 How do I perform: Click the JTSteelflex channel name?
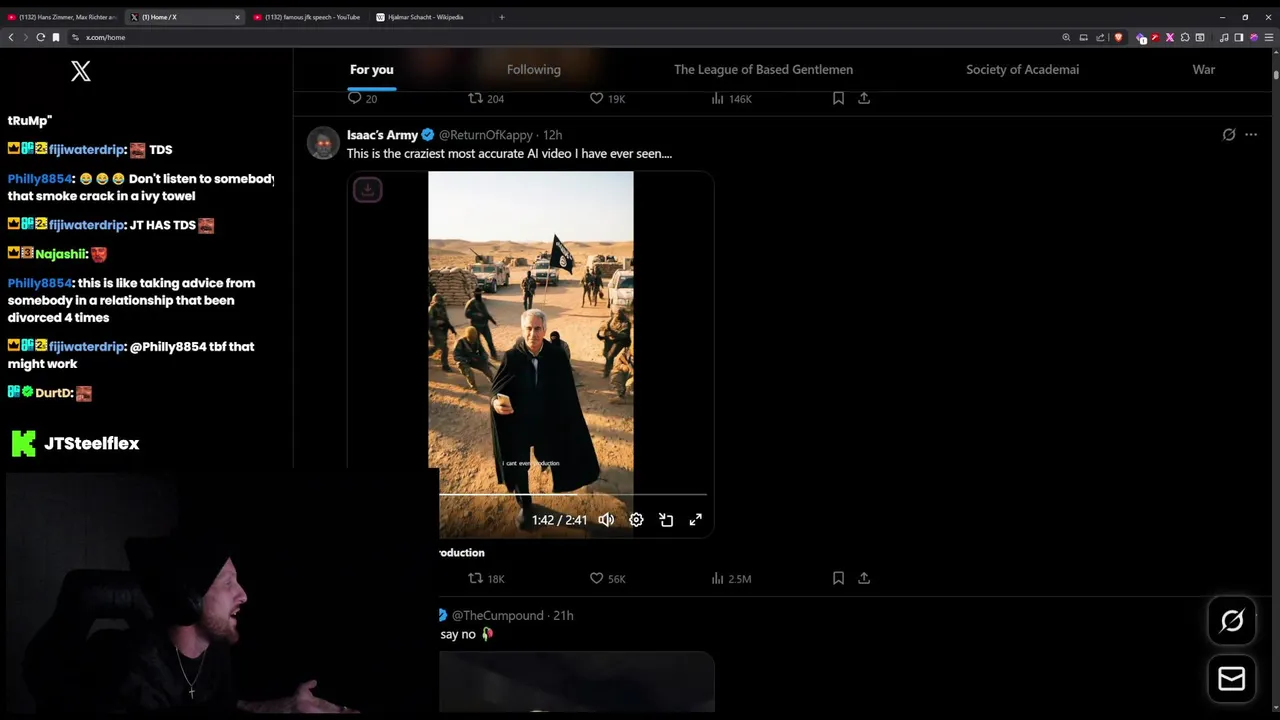(x=91, y=443)
